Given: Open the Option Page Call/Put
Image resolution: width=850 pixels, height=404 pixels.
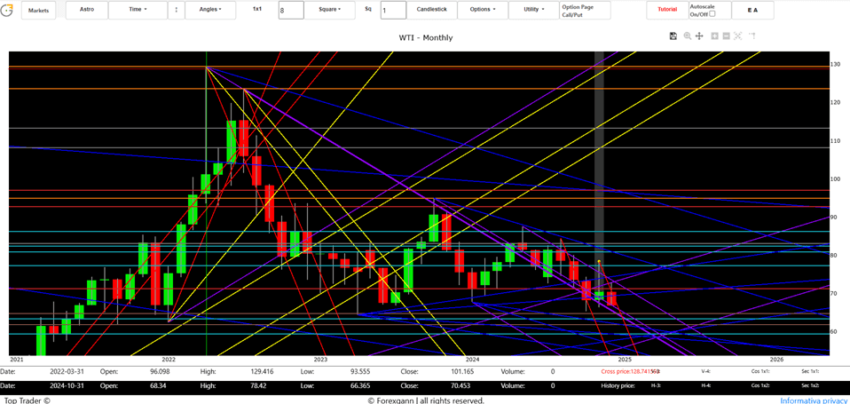Looking at the screenshot, I should coord(585,10).
